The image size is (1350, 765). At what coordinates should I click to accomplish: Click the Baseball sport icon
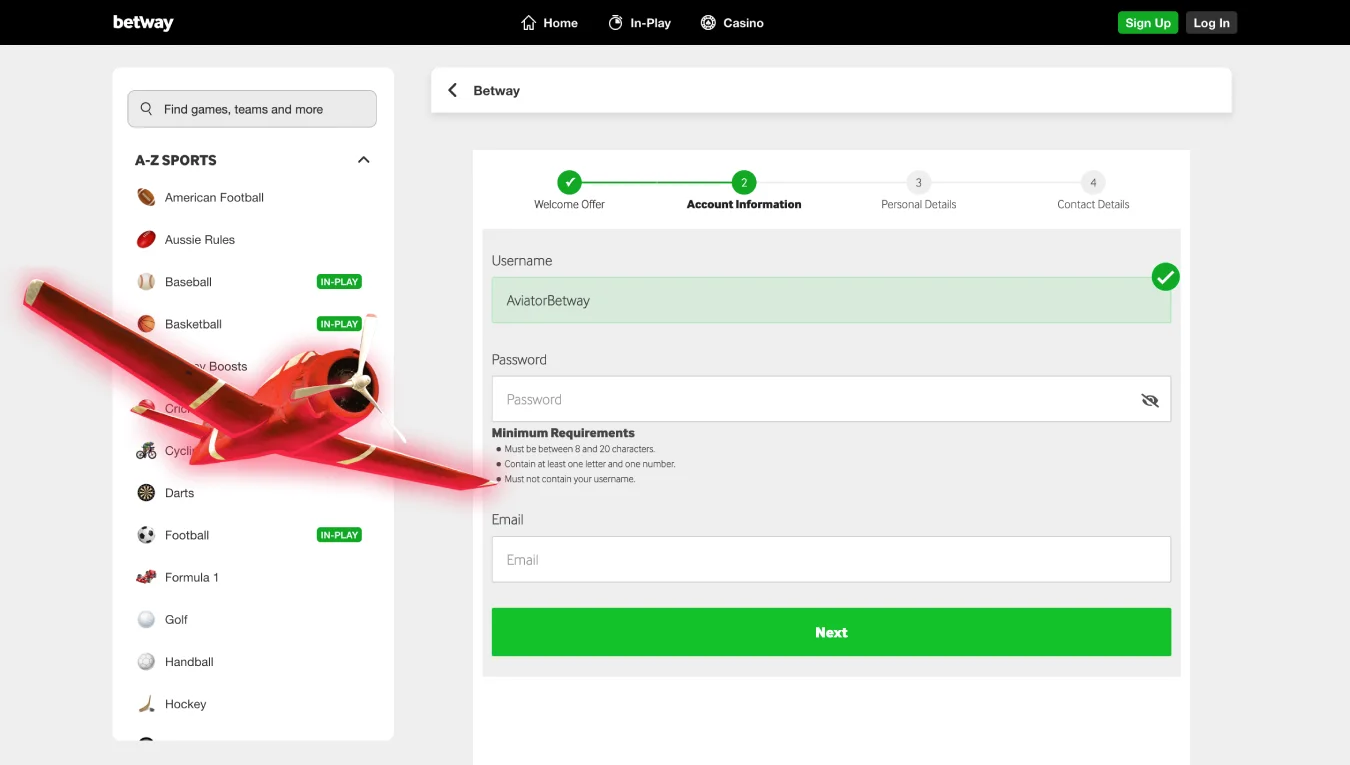point(146,282)
